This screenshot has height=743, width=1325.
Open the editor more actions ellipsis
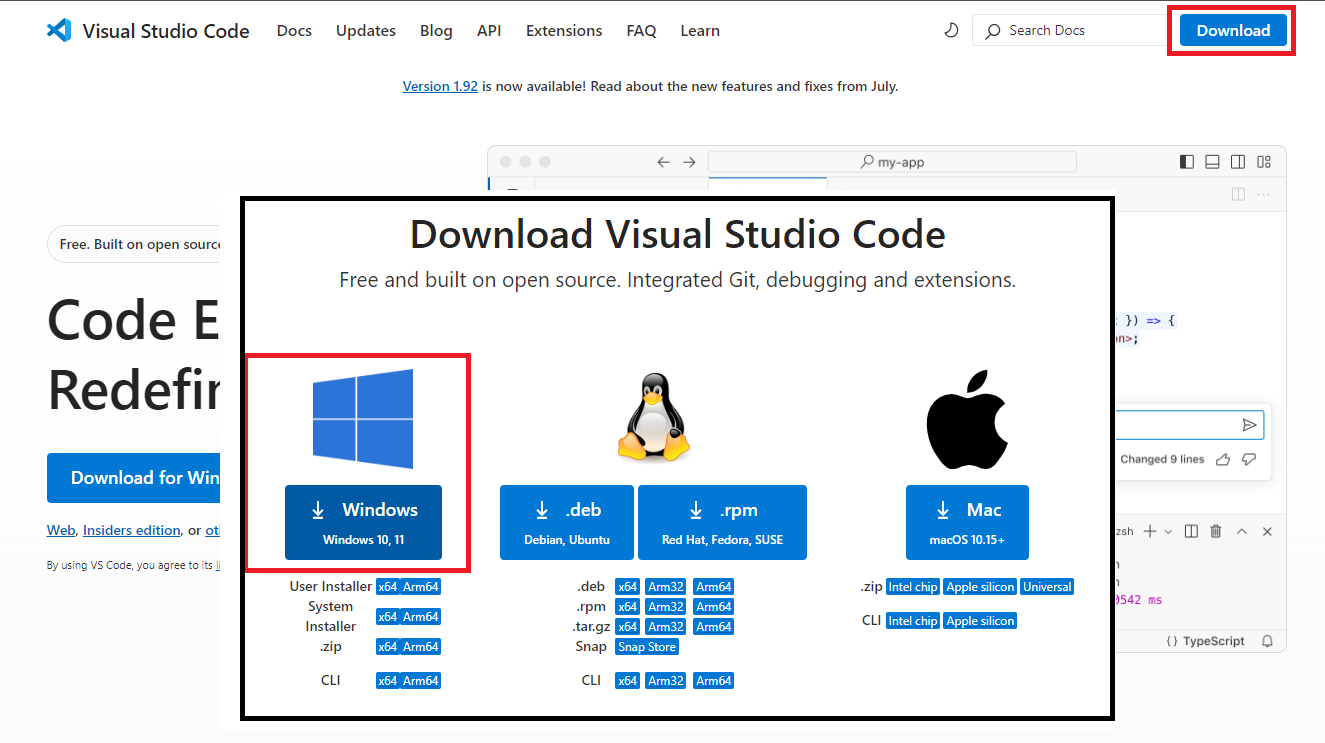tap(1264, 194)
